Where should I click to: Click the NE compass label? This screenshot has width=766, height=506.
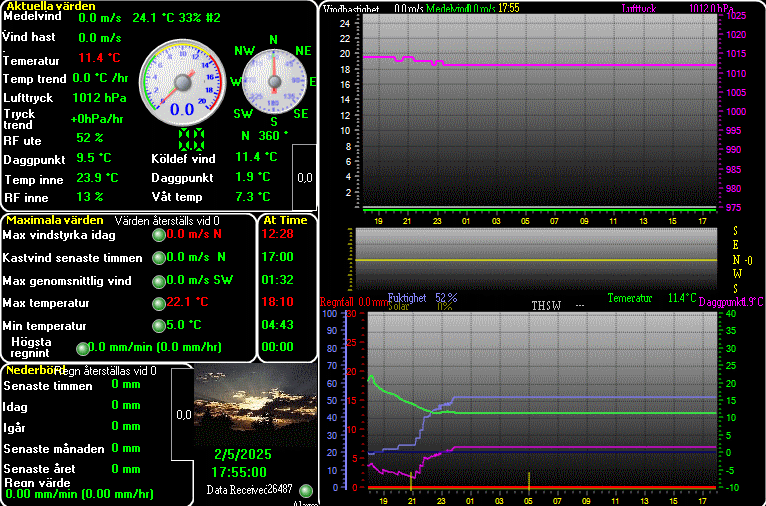[303, 51]
